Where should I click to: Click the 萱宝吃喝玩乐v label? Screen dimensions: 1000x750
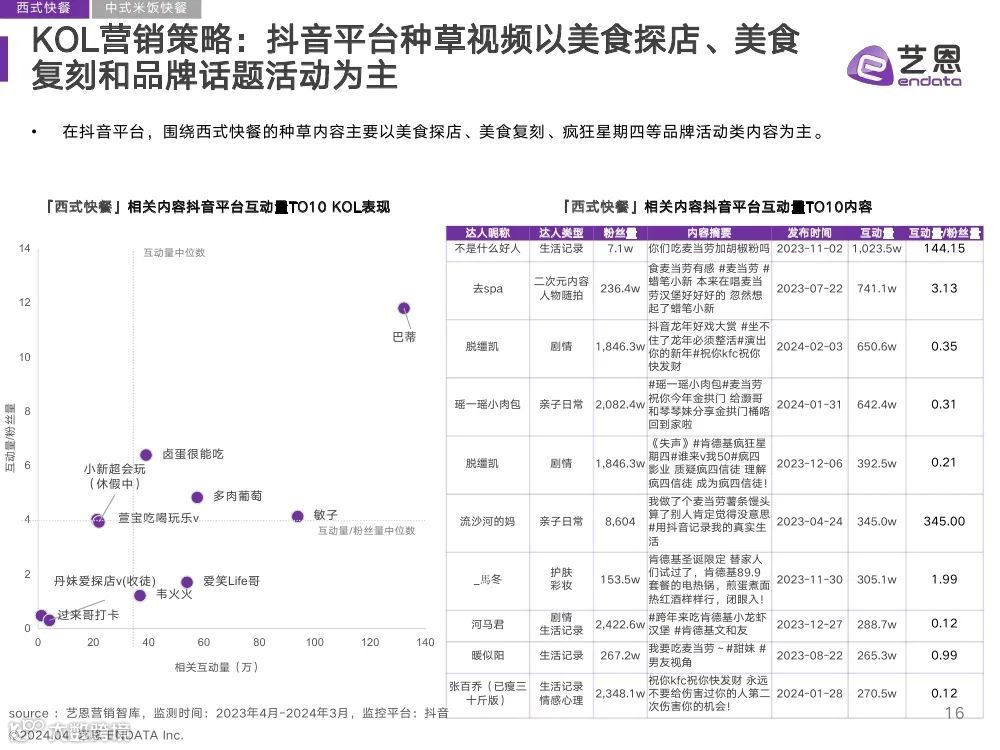(159, 518)
